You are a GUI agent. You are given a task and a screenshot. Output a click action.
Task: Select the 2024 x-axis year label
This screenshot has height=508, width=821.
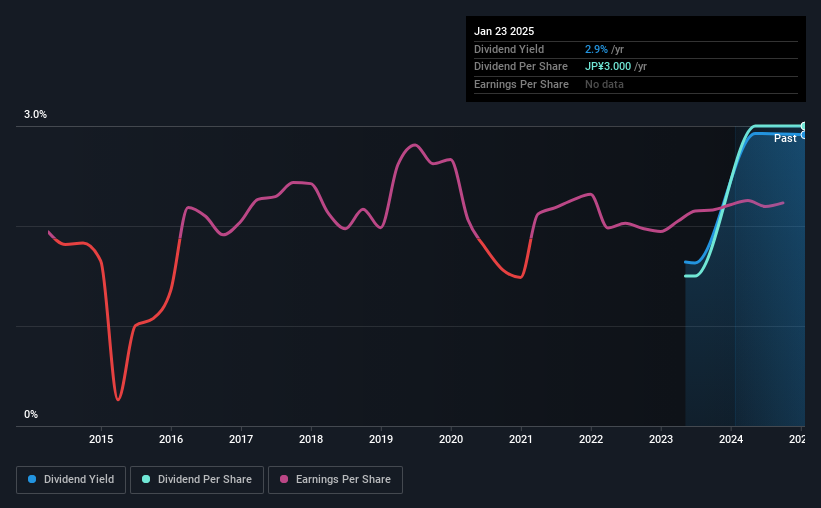731,439
